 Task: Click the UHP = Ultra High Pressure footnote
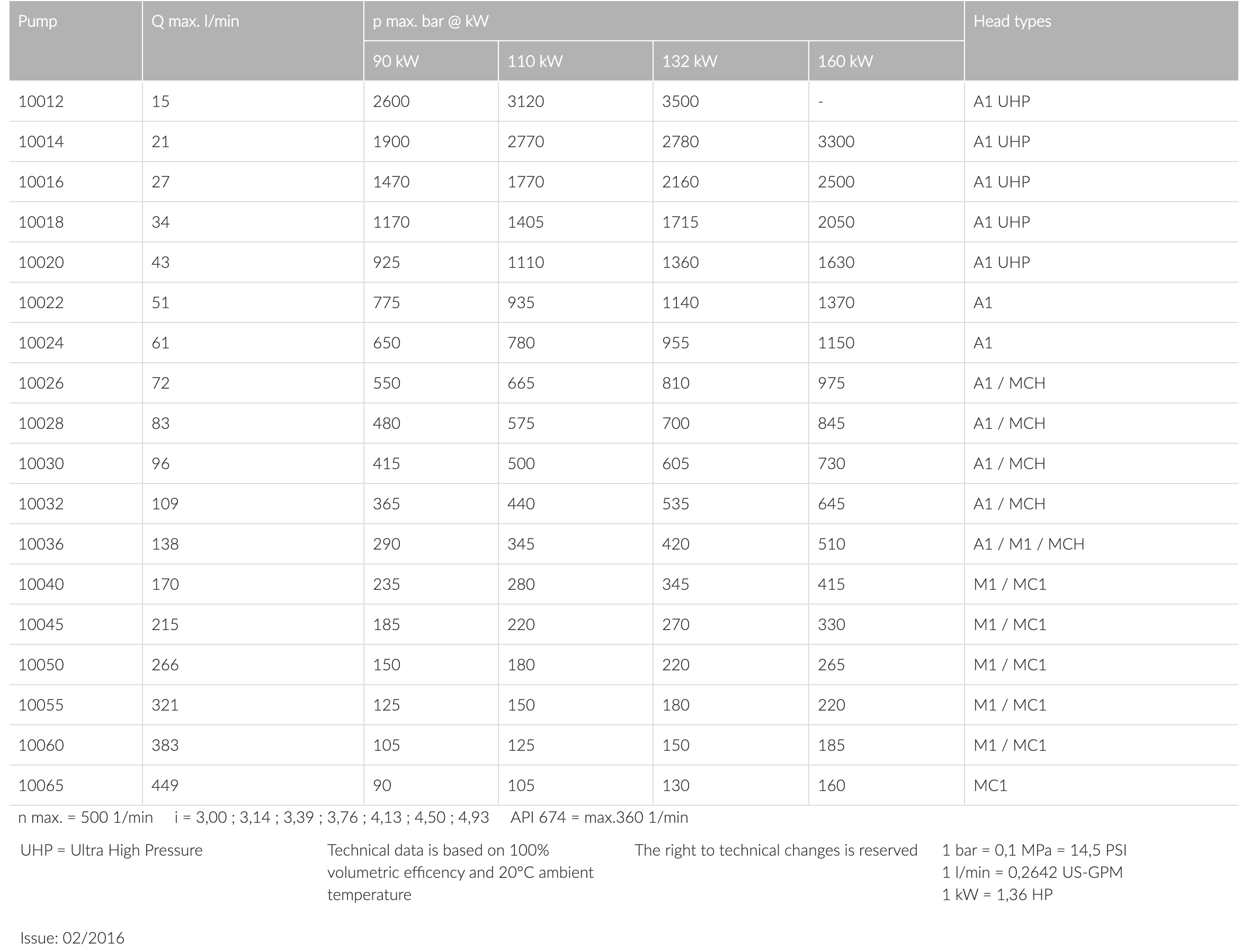[x=111, y=850]
